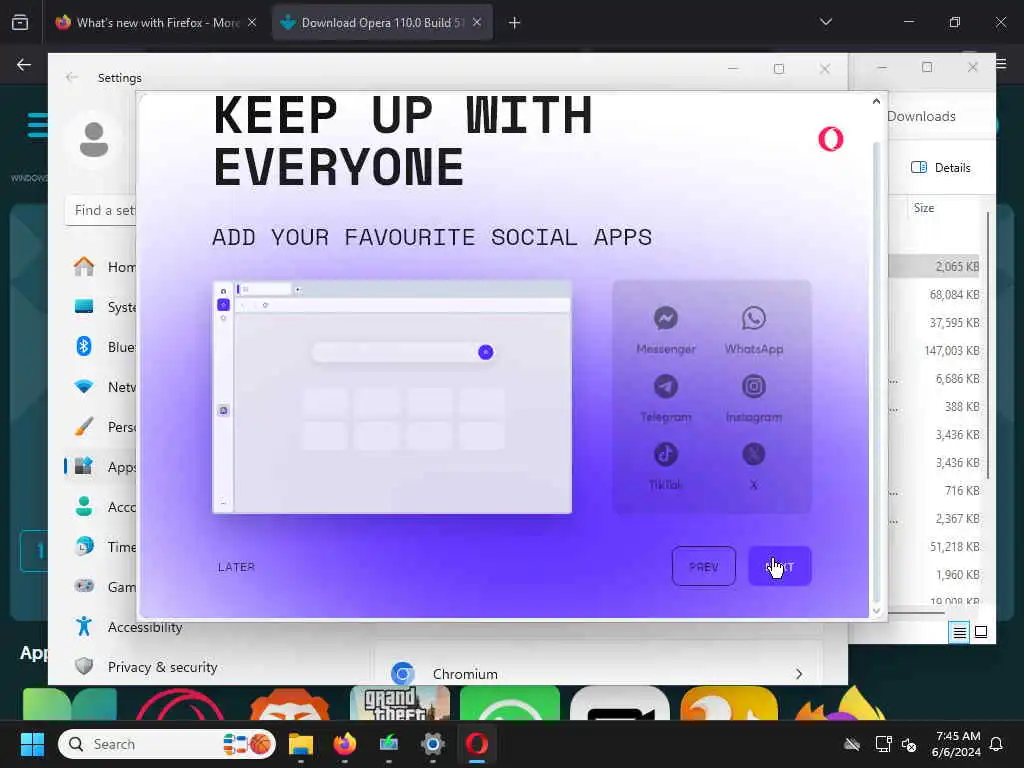
Task: Click the installer scrollbar down arrow
Action: [x=876, y=611]
